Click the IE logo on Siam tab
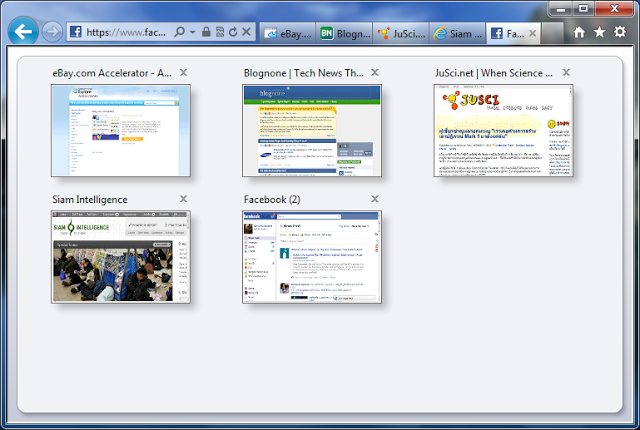 click(x=440, y=33)
